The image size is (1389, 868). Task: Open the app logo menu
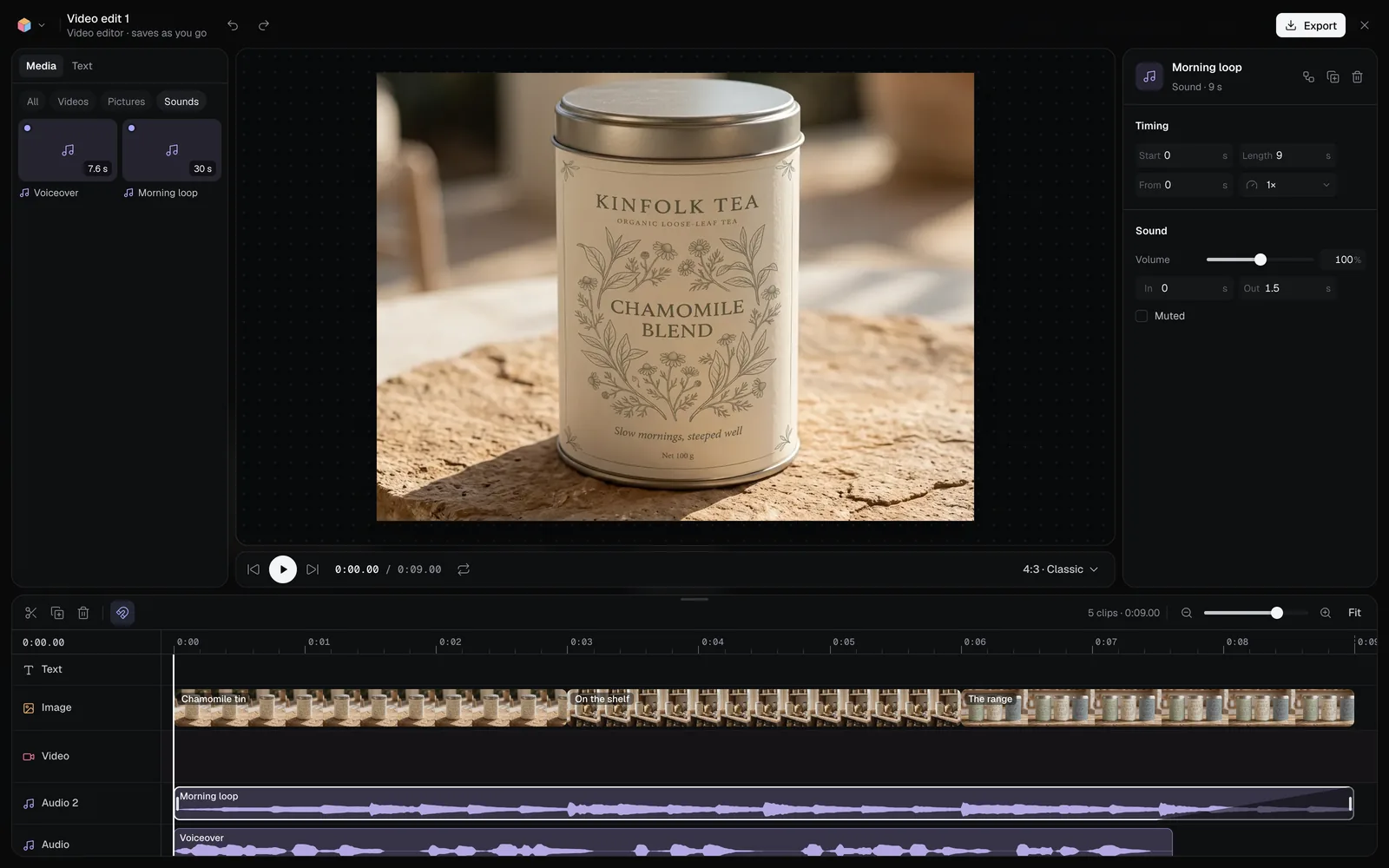(30, 25)
